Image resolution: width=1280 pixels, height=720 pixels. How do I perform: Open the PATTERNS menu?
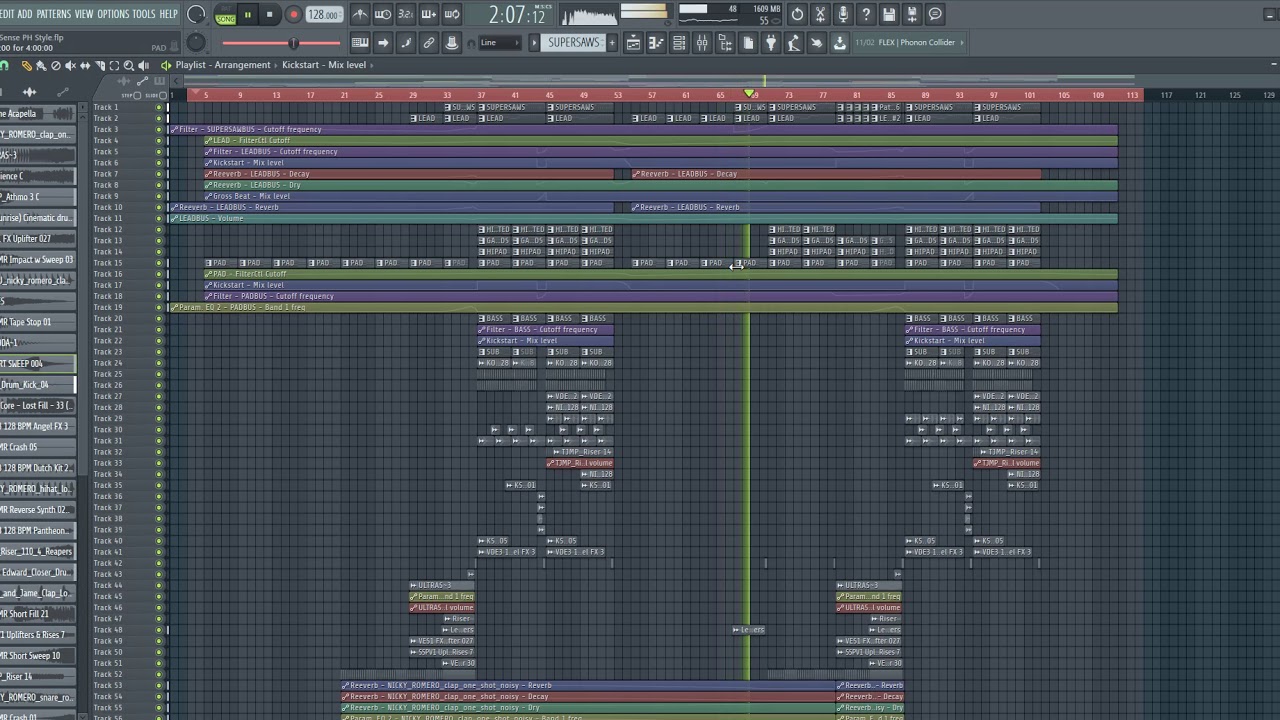click(x=53, y=14)
